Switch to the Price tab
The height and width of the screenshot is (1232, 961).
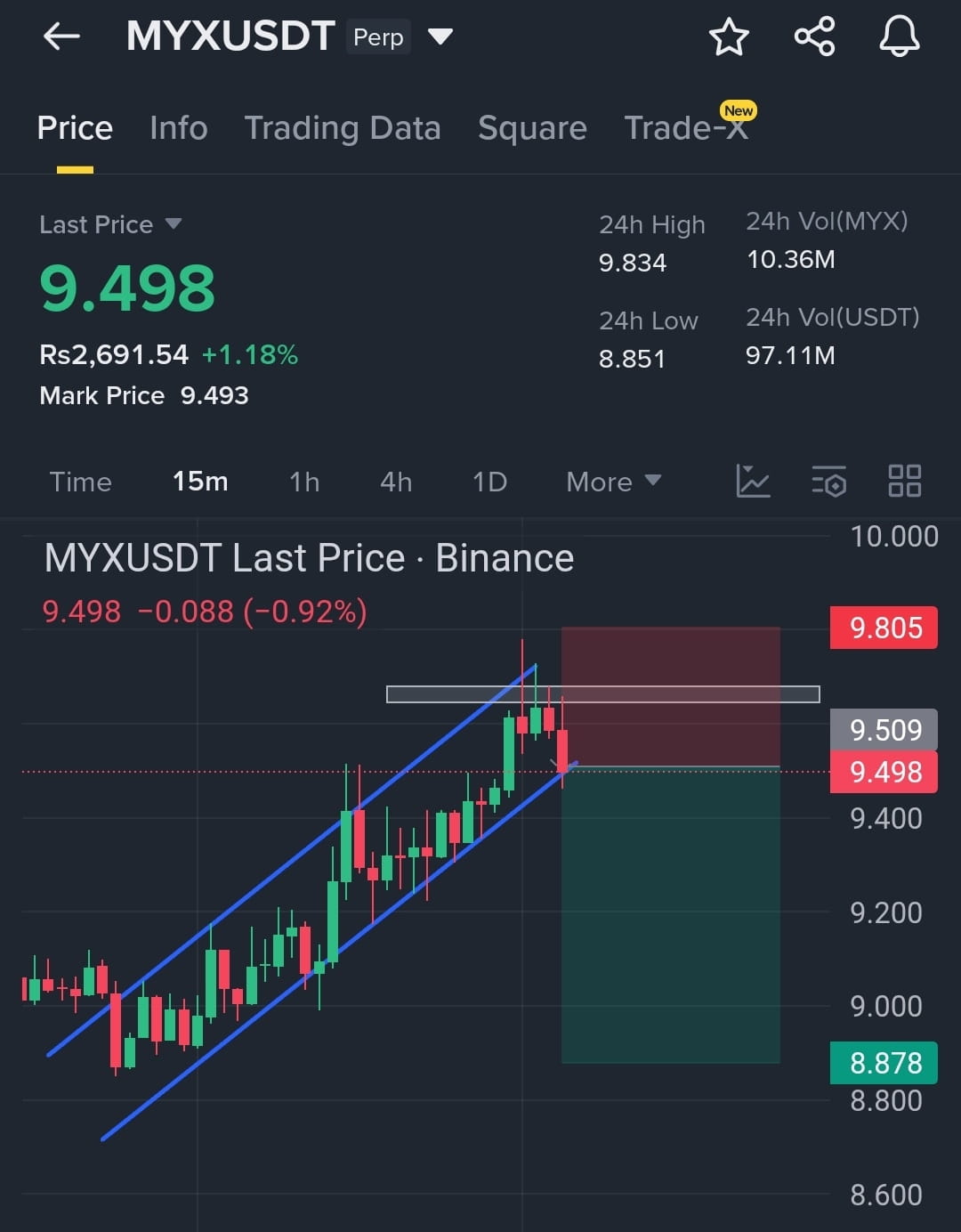(x=75, y=128)
